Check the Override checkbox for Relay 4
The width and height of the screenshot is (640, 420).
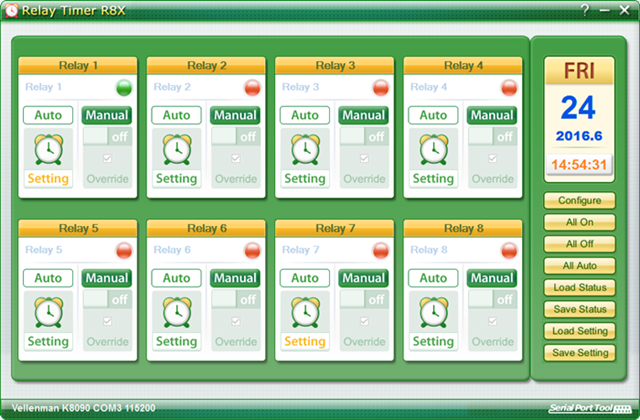click(493, 158)
